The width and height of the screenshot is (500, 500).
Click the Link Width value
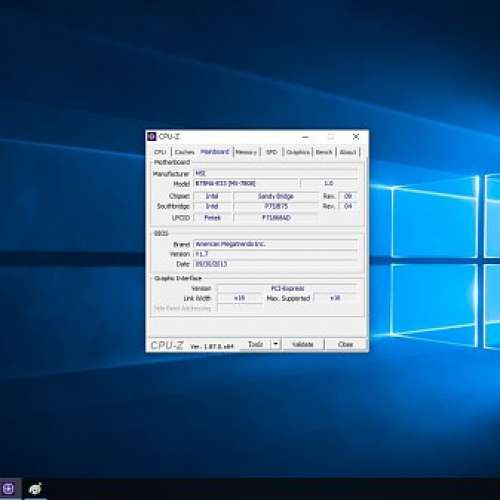pos(240,298)
